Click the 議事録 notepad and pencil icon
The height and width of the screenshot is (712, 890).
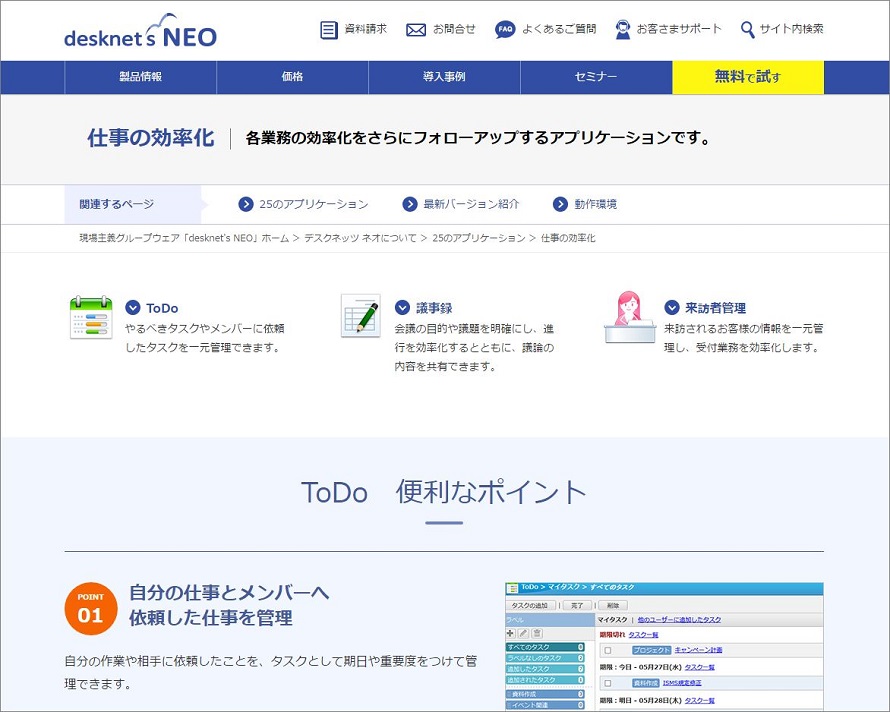(360, 316)
